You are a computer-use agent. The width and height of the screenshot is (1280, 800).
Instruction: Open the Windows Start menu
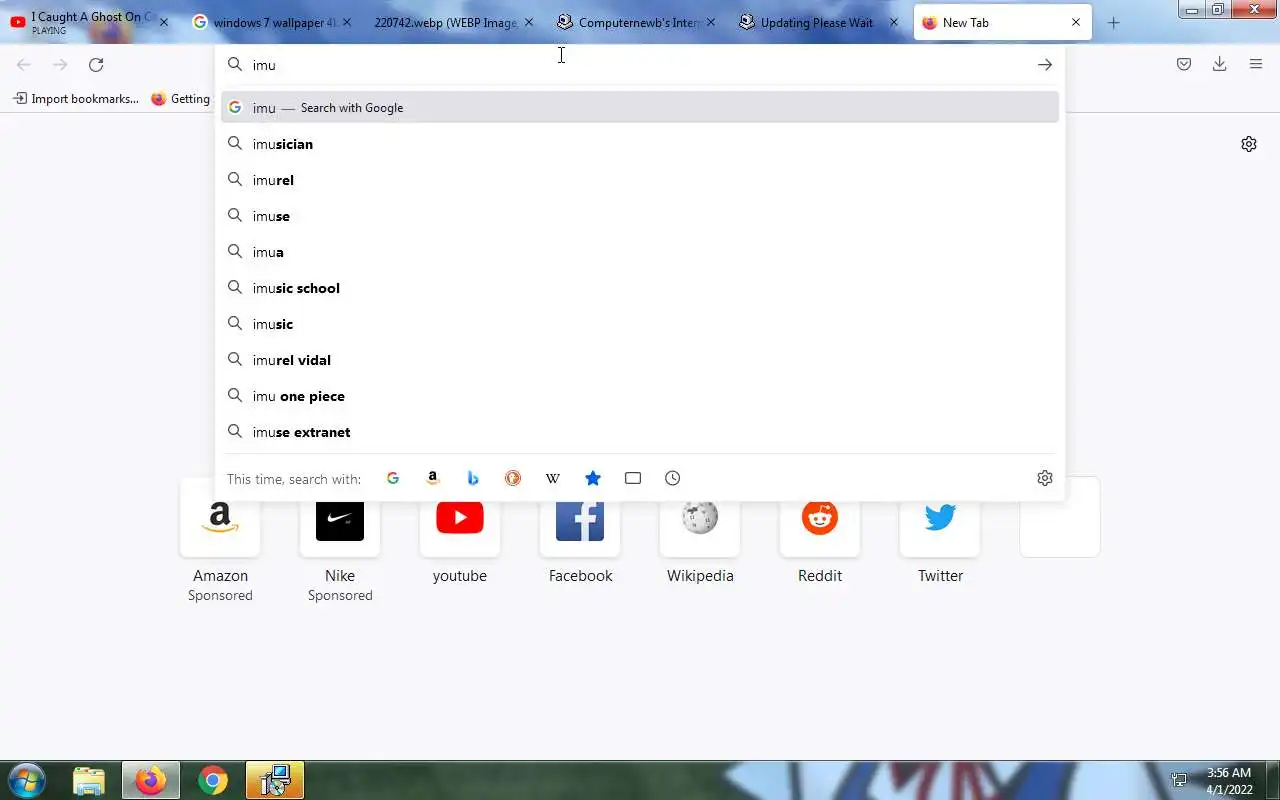click(x=26, y=780)
